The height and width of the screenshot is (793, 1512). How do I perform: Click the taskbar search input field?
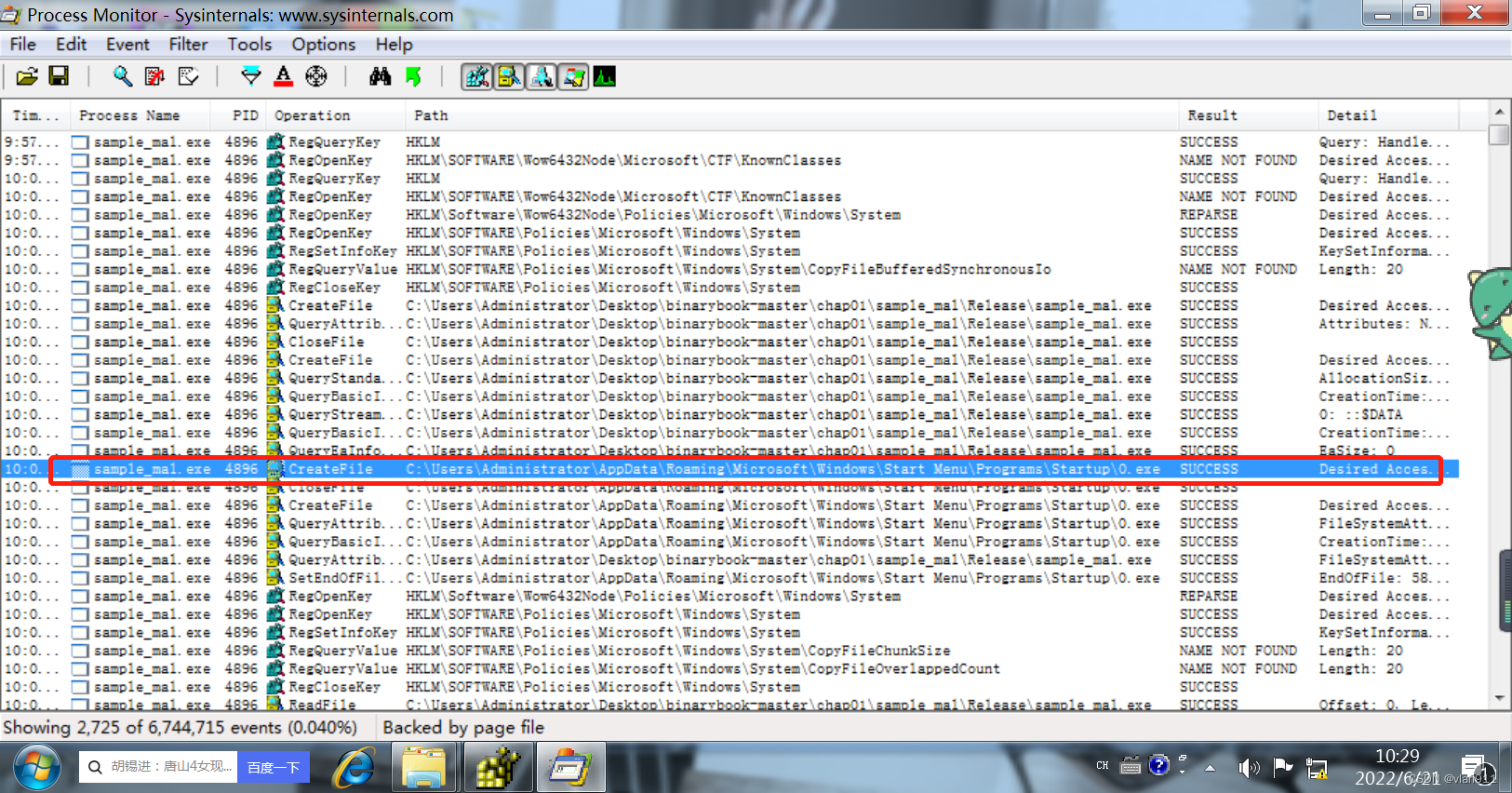point(159,767)
